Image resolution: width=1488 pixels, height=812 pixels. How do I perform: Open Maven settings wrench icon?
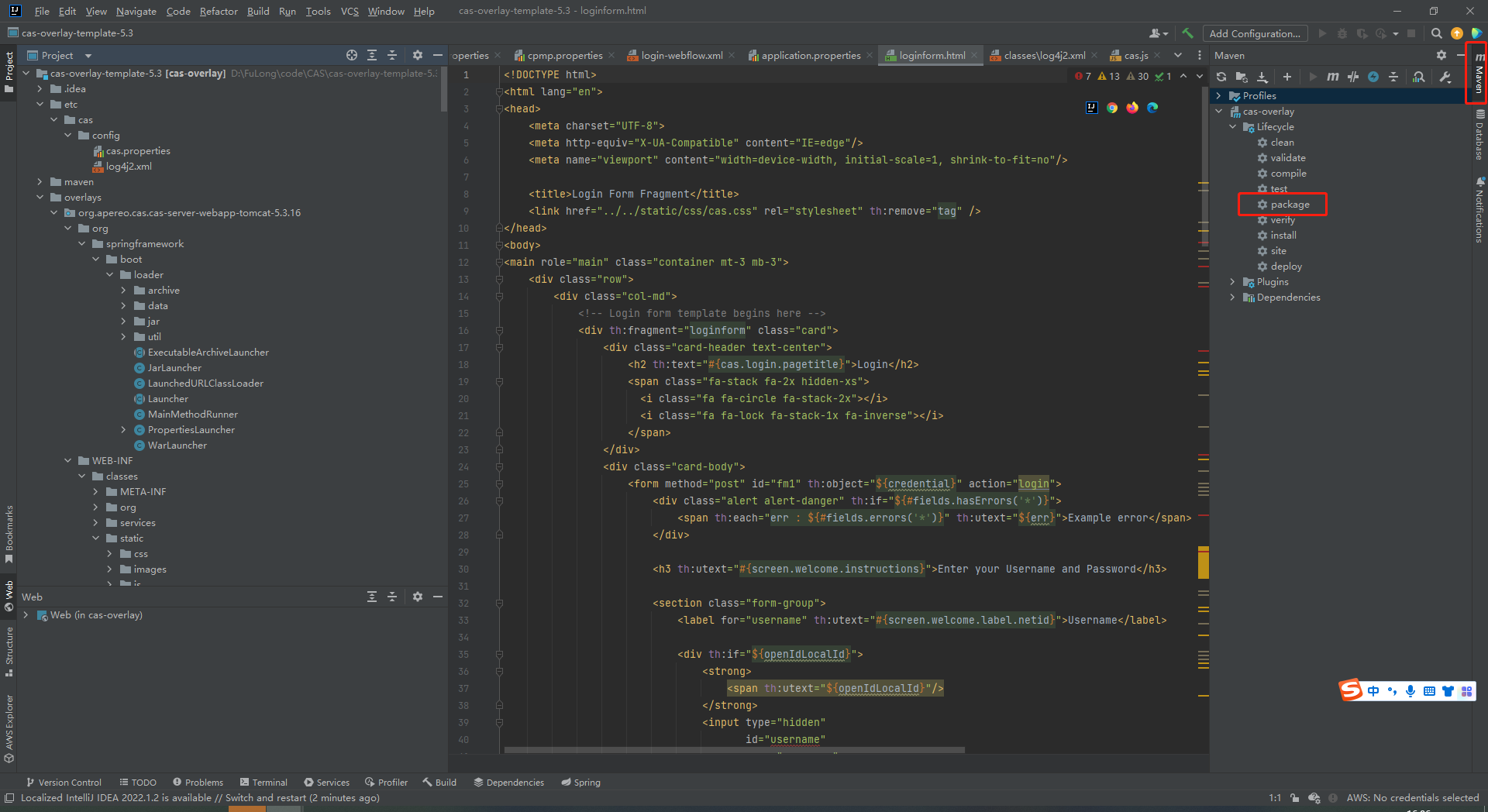tap(1445, 77)
